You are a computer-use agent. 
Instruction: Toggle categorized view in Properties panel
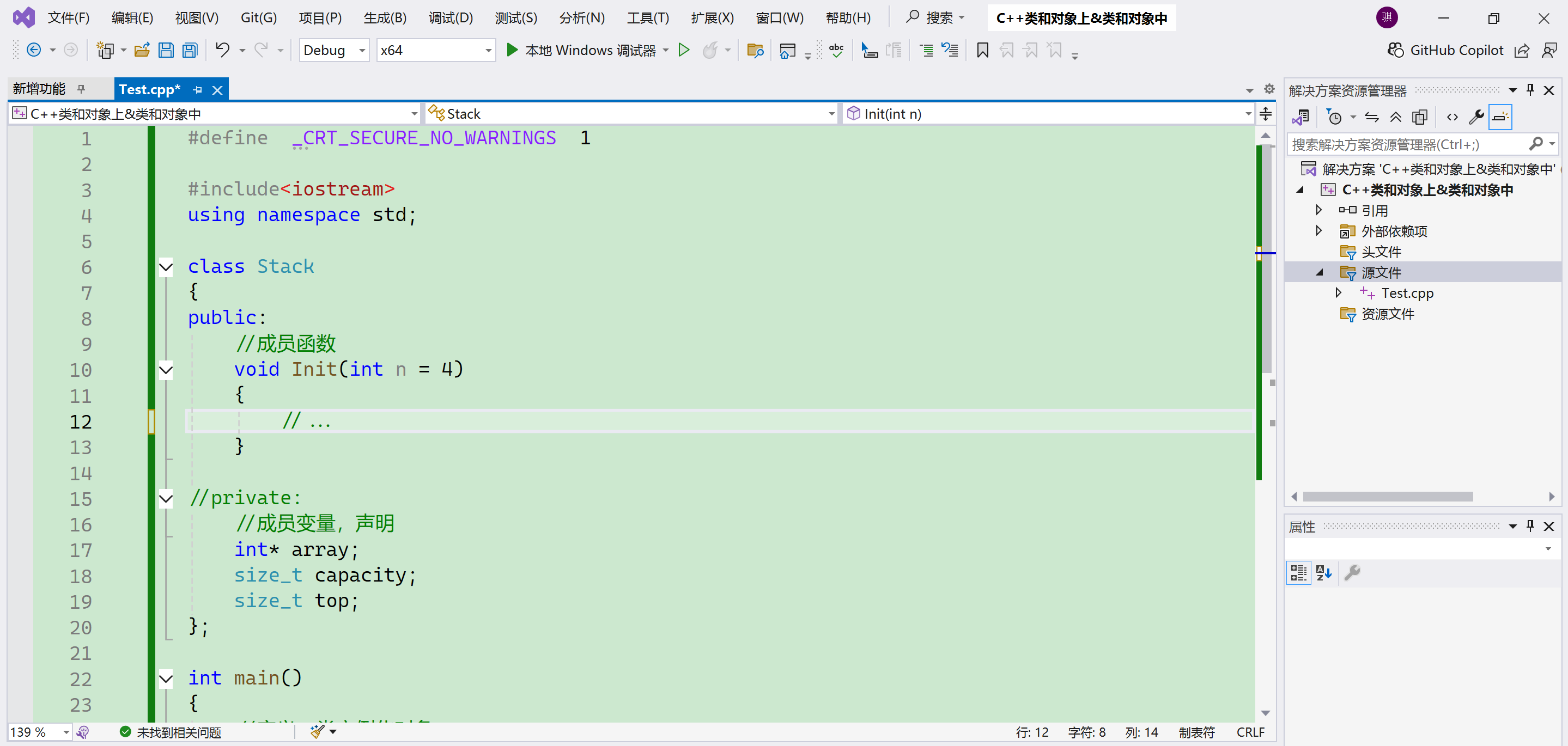pyautogui.click(x=1298, y=573)
